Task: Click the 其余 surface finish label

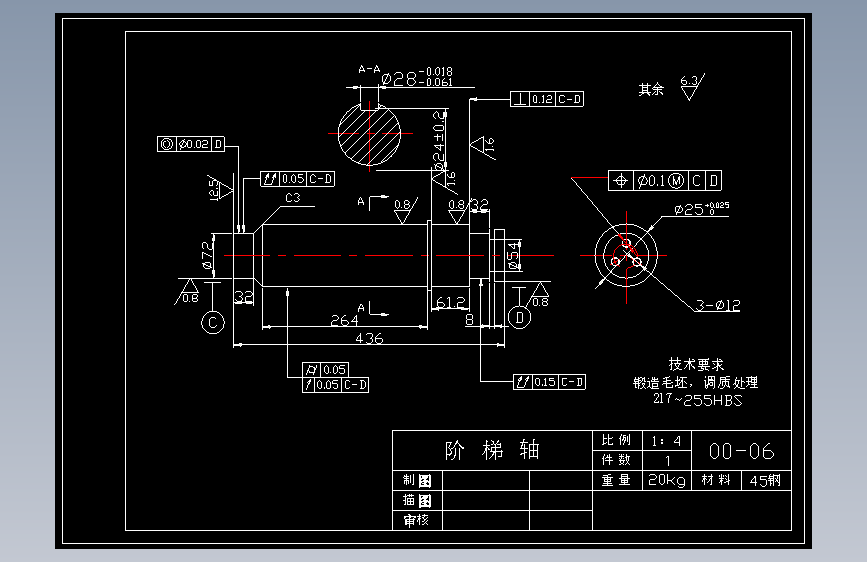Action: (651, 89)
